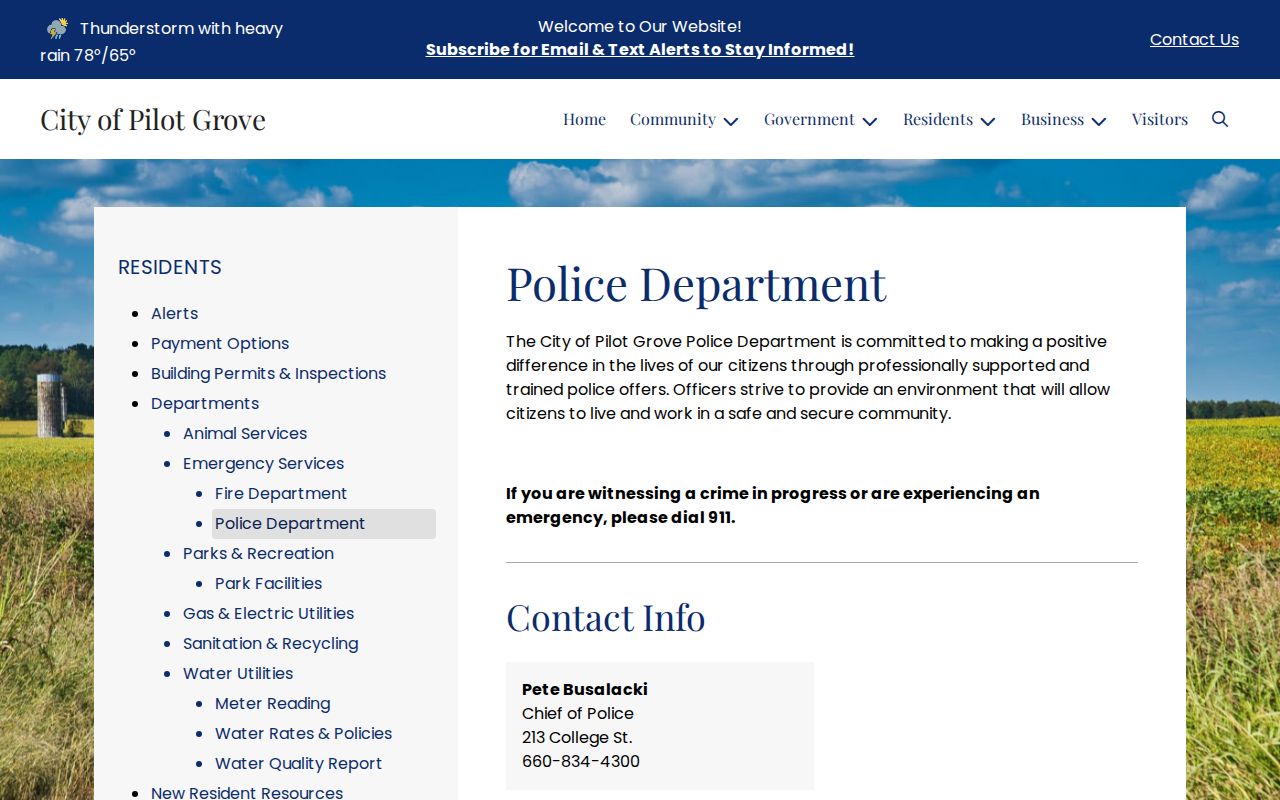The image size is (1280, 800).
Task: Click the RESIDENTS sidebar heading
Action: (x=170, y=267)
